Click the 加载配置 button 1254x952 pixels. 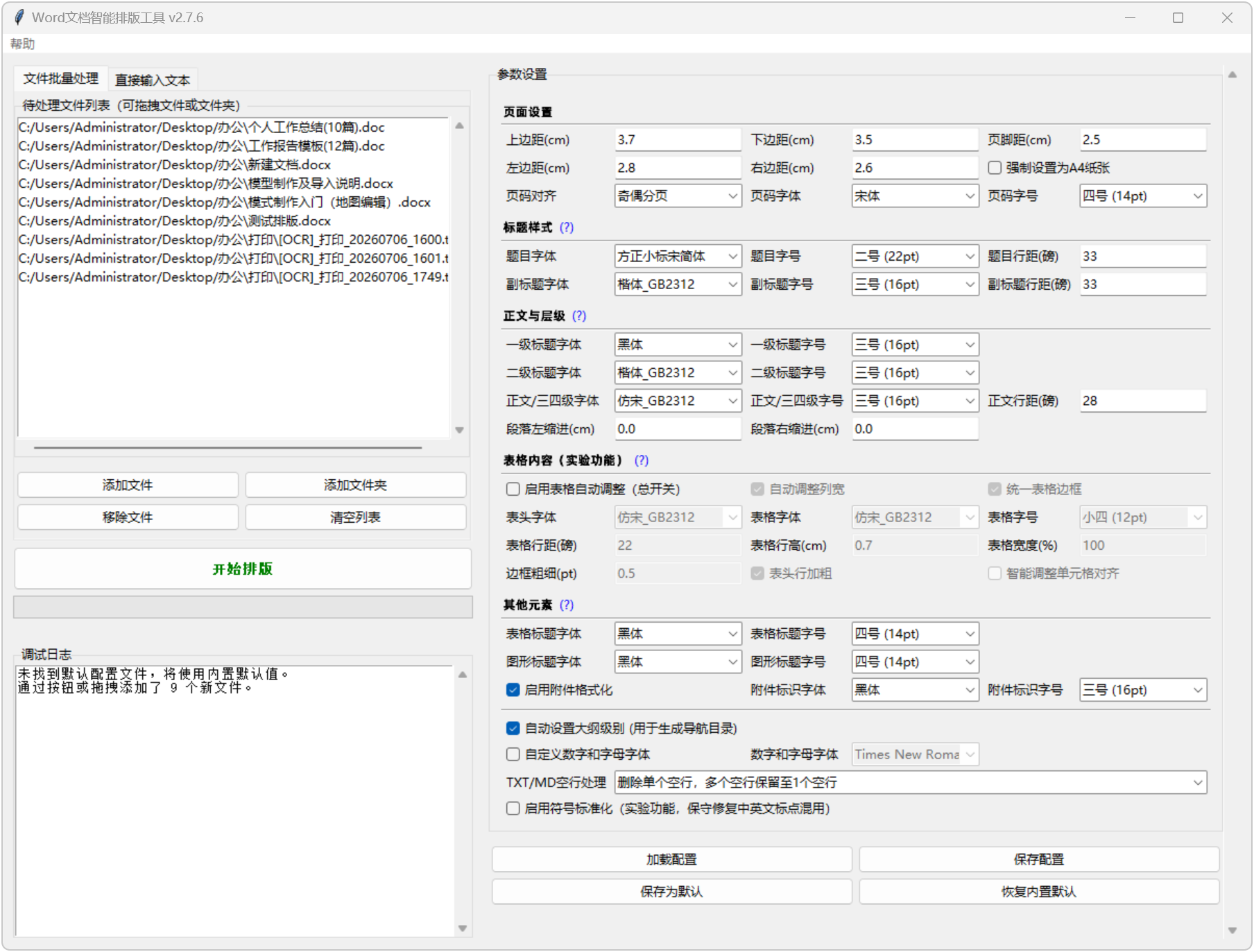coord(671,860)
